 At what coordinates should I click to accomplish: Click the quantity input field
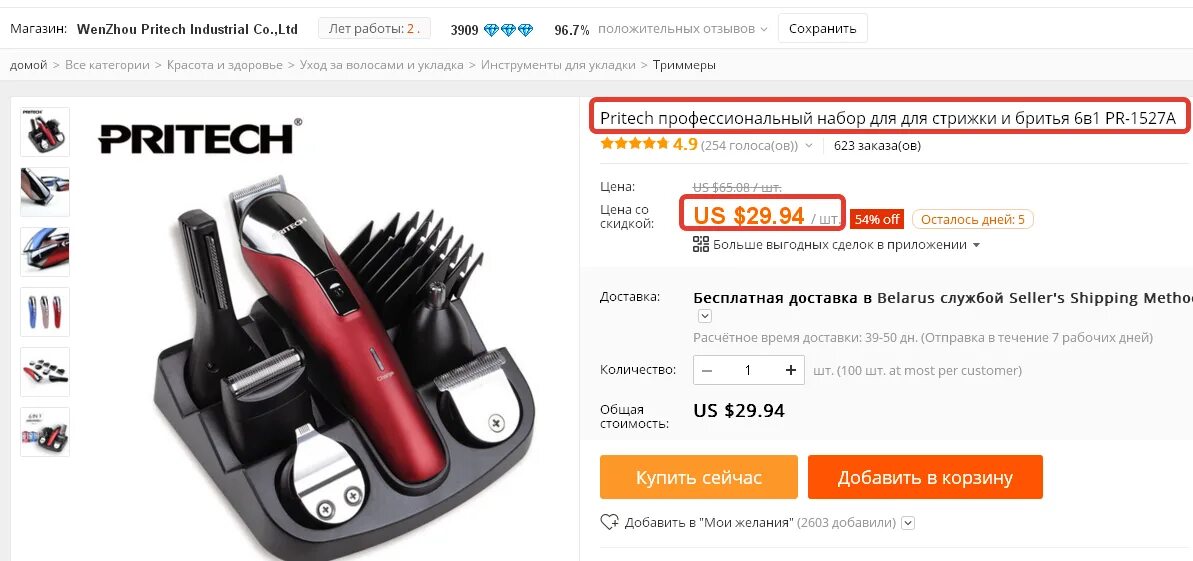click(x=749, y=370)
